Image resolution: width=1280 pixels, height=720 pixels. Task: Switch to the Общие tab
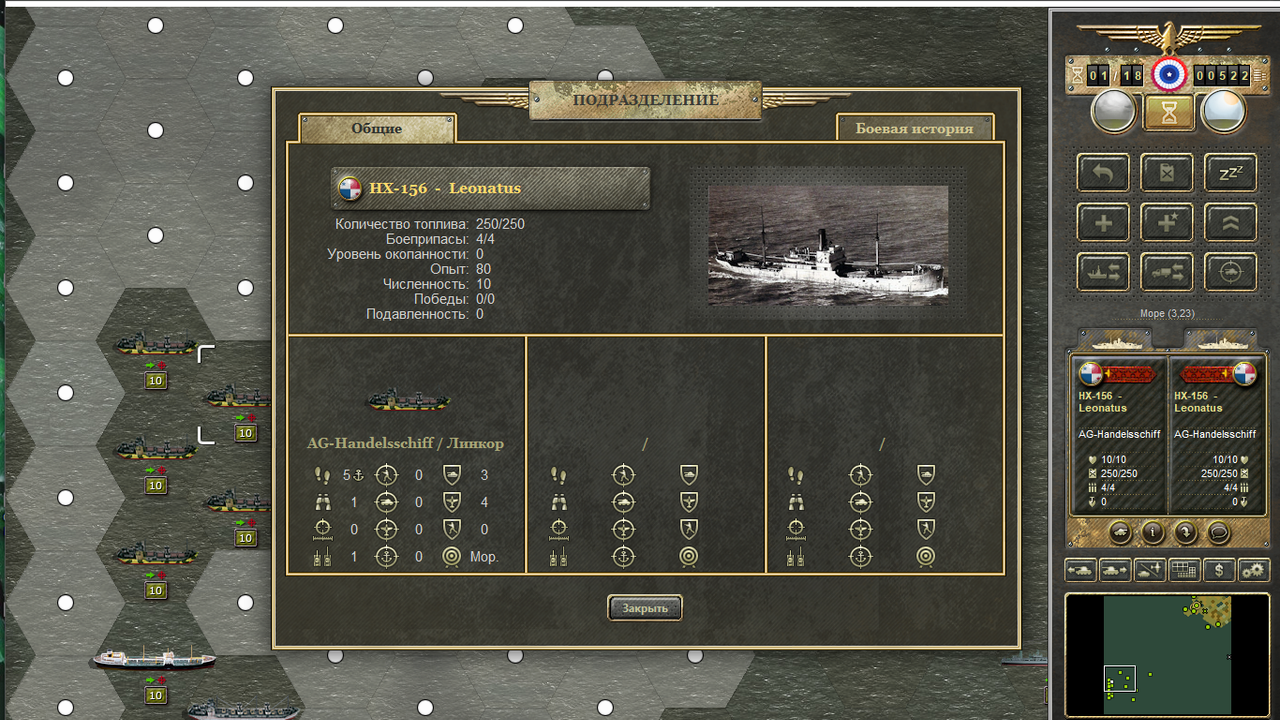point(377,128)
